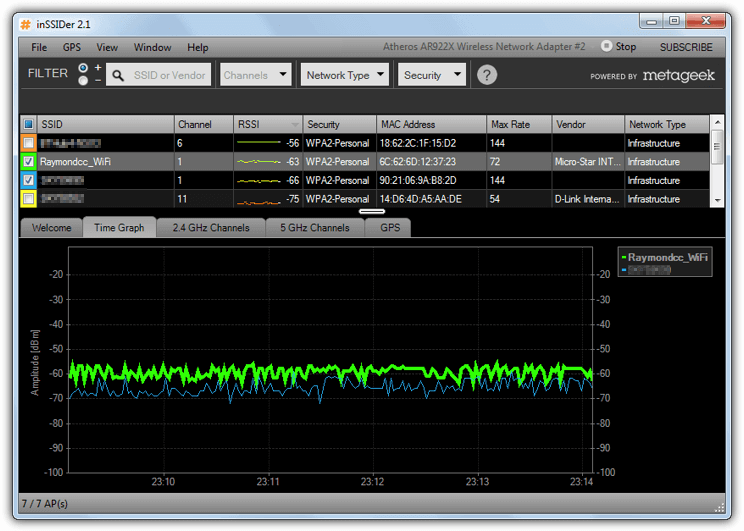744x531 pixels.
Task: Select the Raymondcc_WiFi SSID row
Action: tap(364, 162)
